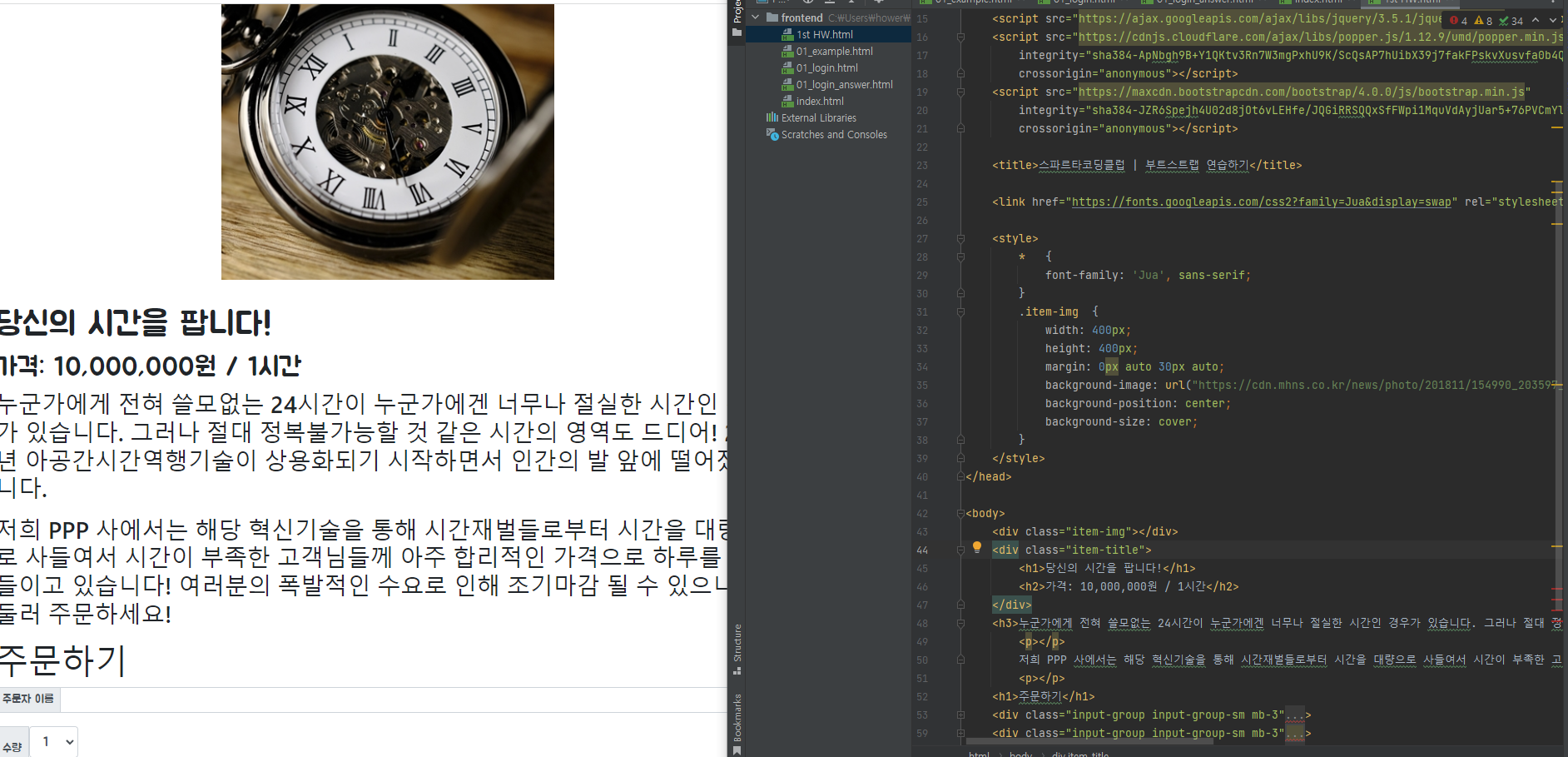Image resolution: width=1568 pixels, height=757 pixels.
Task: Open 1st HW.html in project tree
Action: 825,35
